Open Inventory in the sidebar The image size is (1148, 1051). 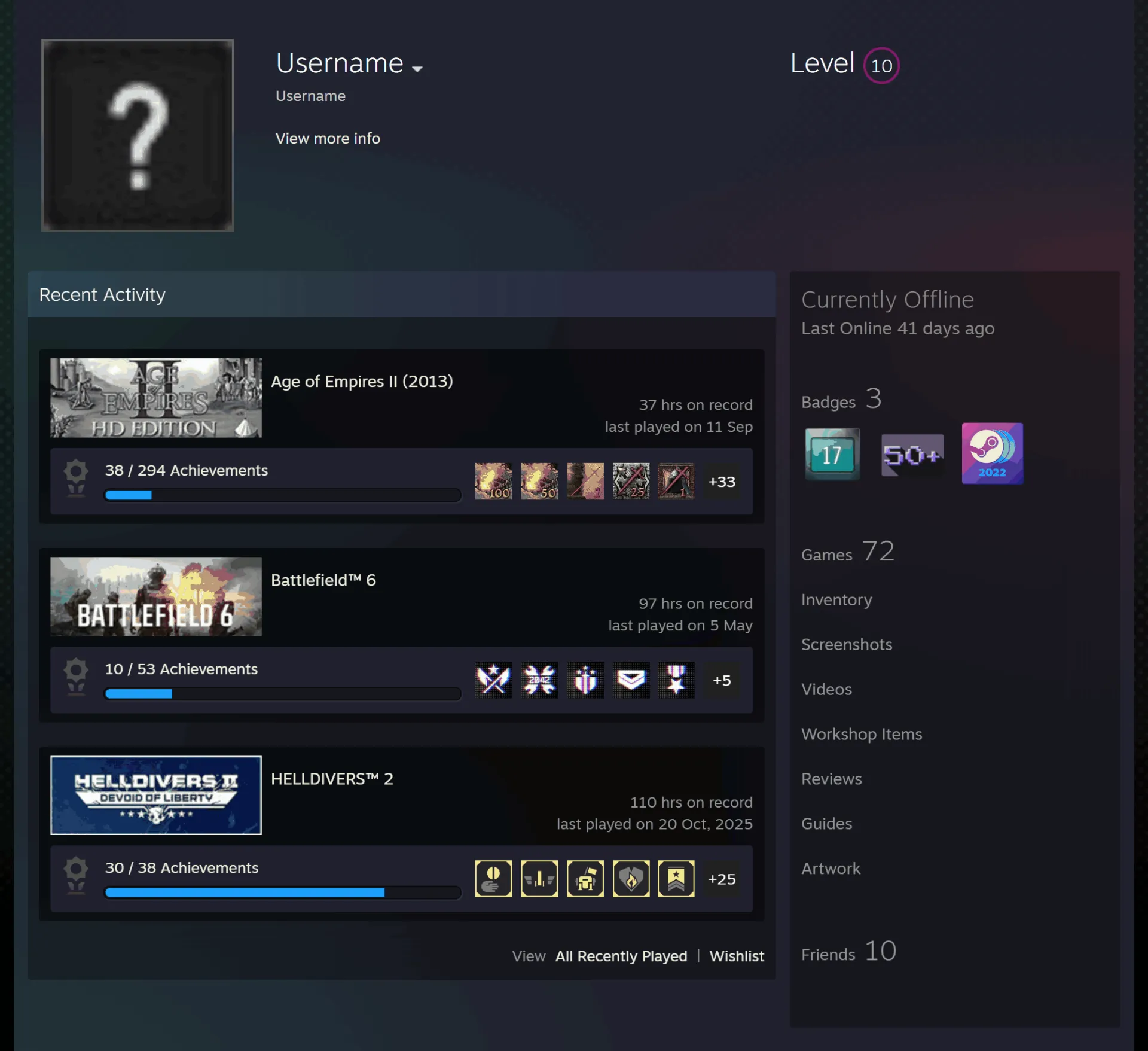coord(836,599)
